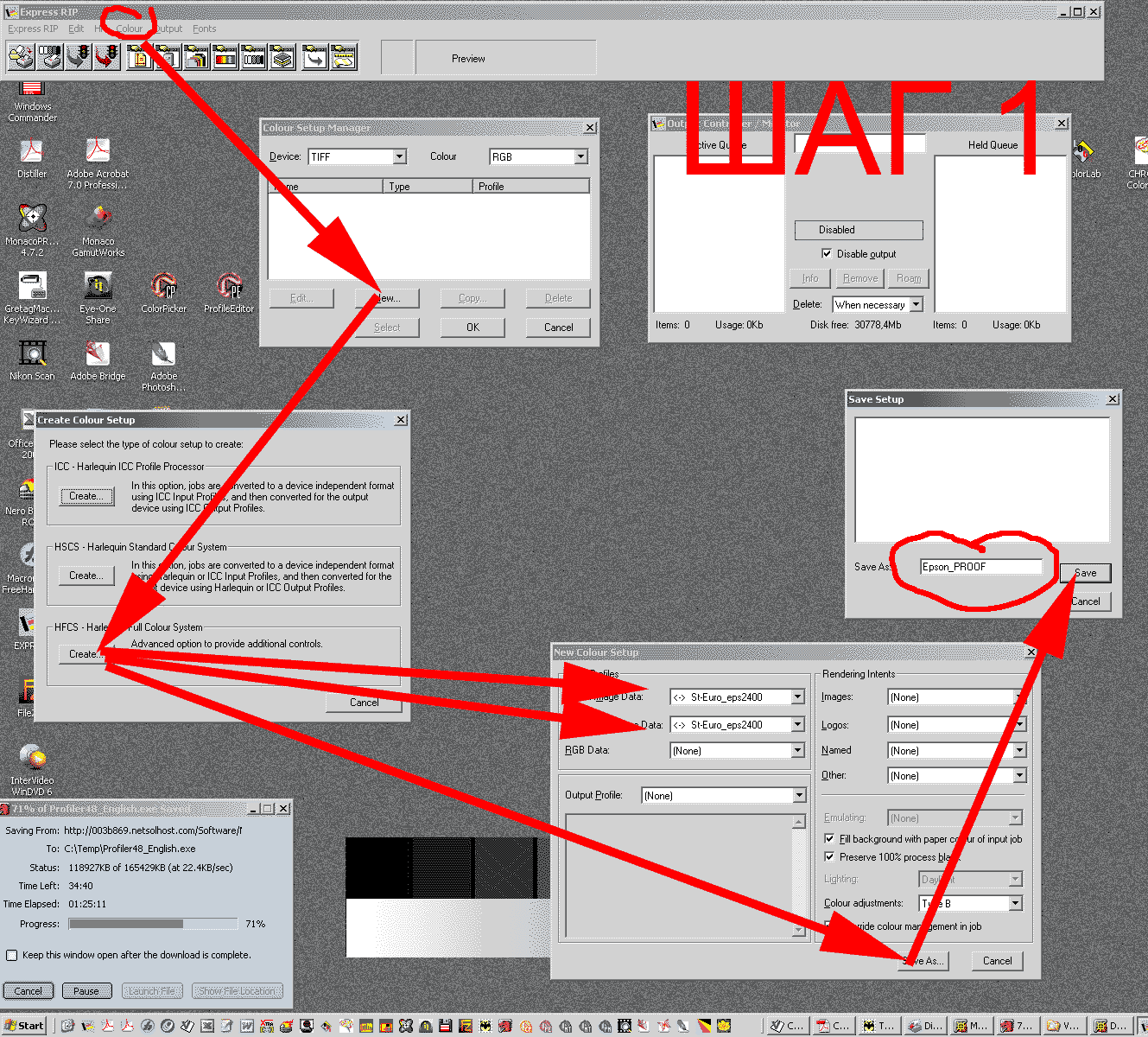The width and height of the screenshot is (1148, 1037).
Task: Click Cancel in Colour Setup Manager
Action: pyautogui.click(x=558, y=328)
